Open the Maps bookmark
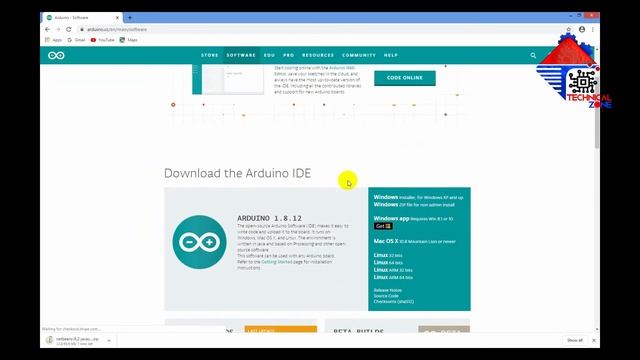Viewport: 640px width, 360px height. click(129, 40)
